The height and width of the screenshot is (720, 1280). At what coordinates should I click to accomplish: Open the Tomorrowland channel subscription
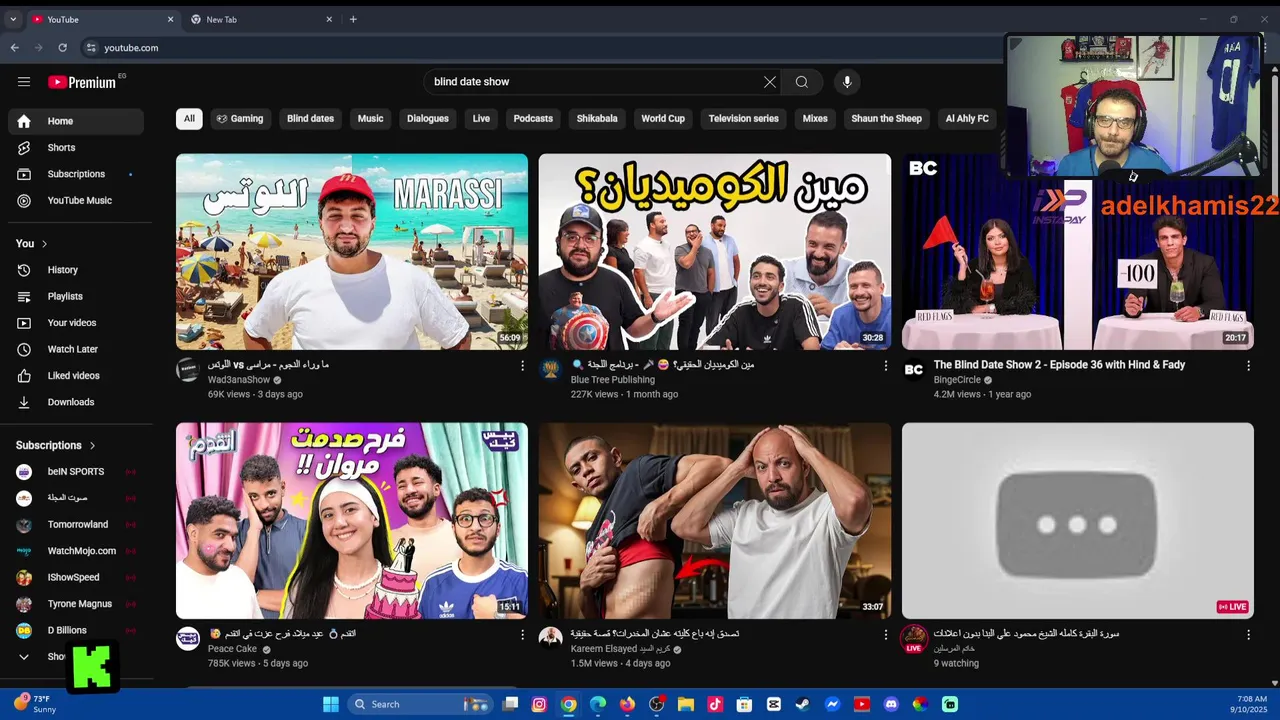pos(76,525)
